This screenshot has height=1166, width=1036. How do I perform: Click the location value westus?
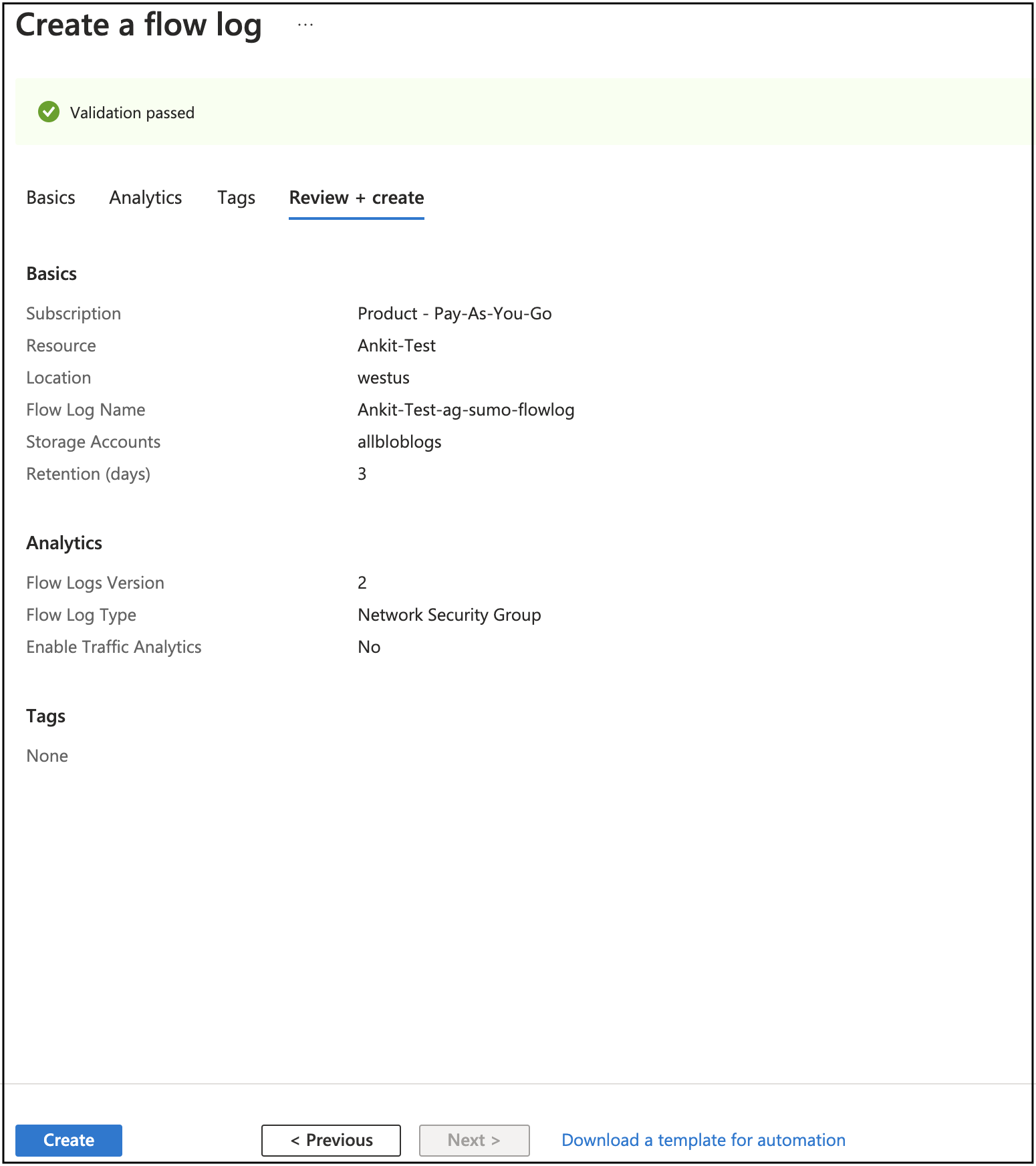tap(383, 378)
